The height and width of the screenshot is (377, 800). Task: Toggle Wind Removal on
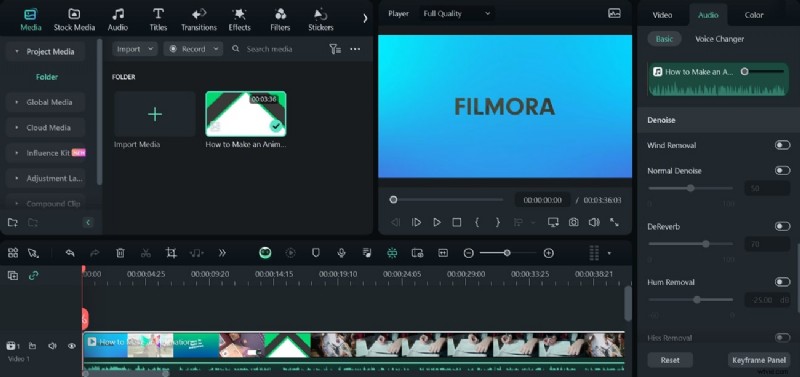[782, 145]
